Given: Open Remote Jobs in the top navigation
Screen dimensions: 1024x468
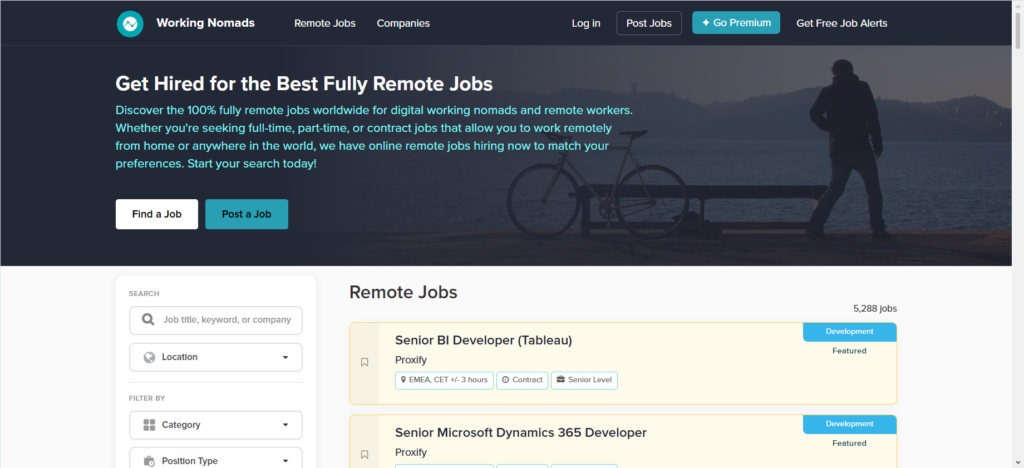Looking at the screenshot, I should click(x=325, y=23).
